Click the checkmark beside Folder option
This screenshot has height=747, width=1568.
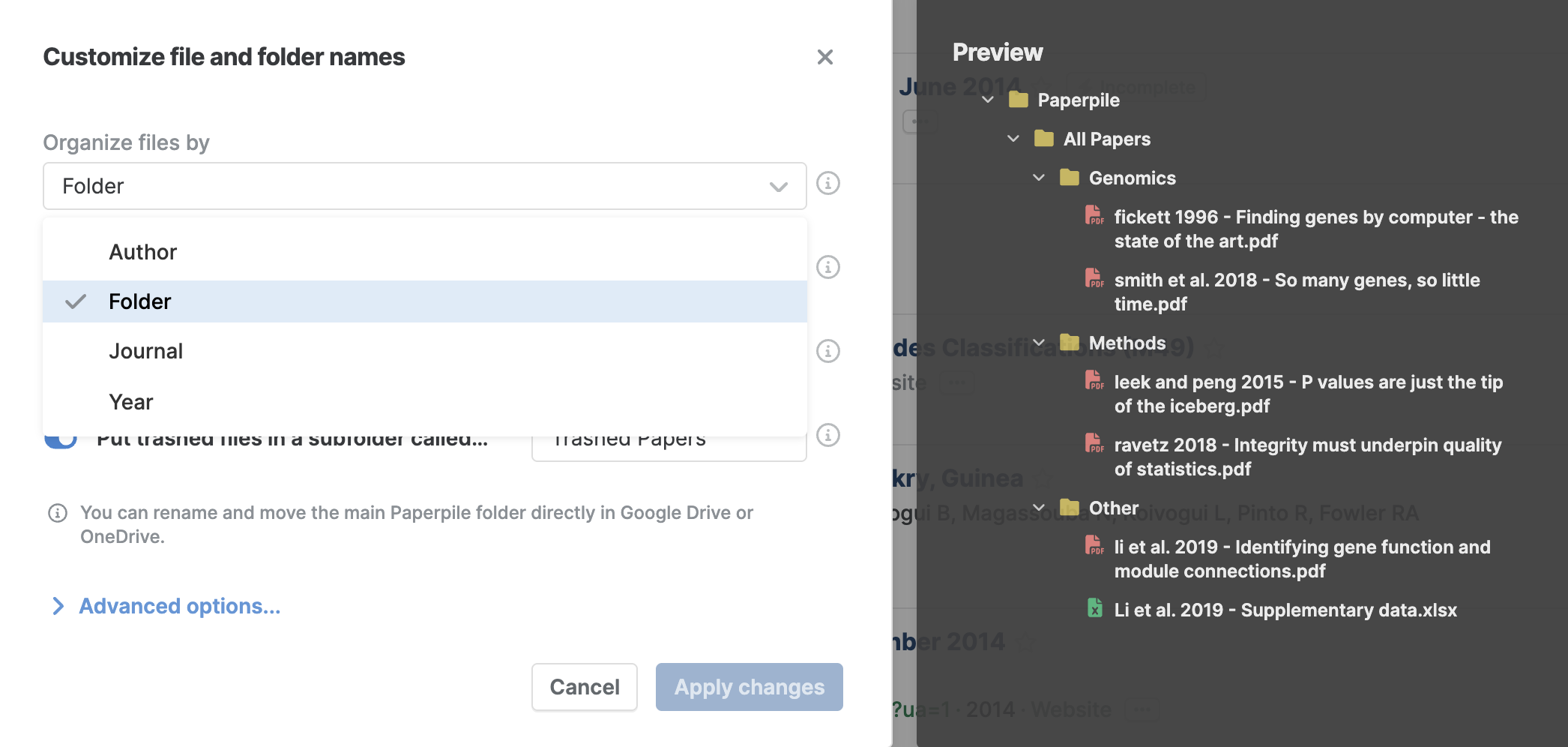pos(76,301)
